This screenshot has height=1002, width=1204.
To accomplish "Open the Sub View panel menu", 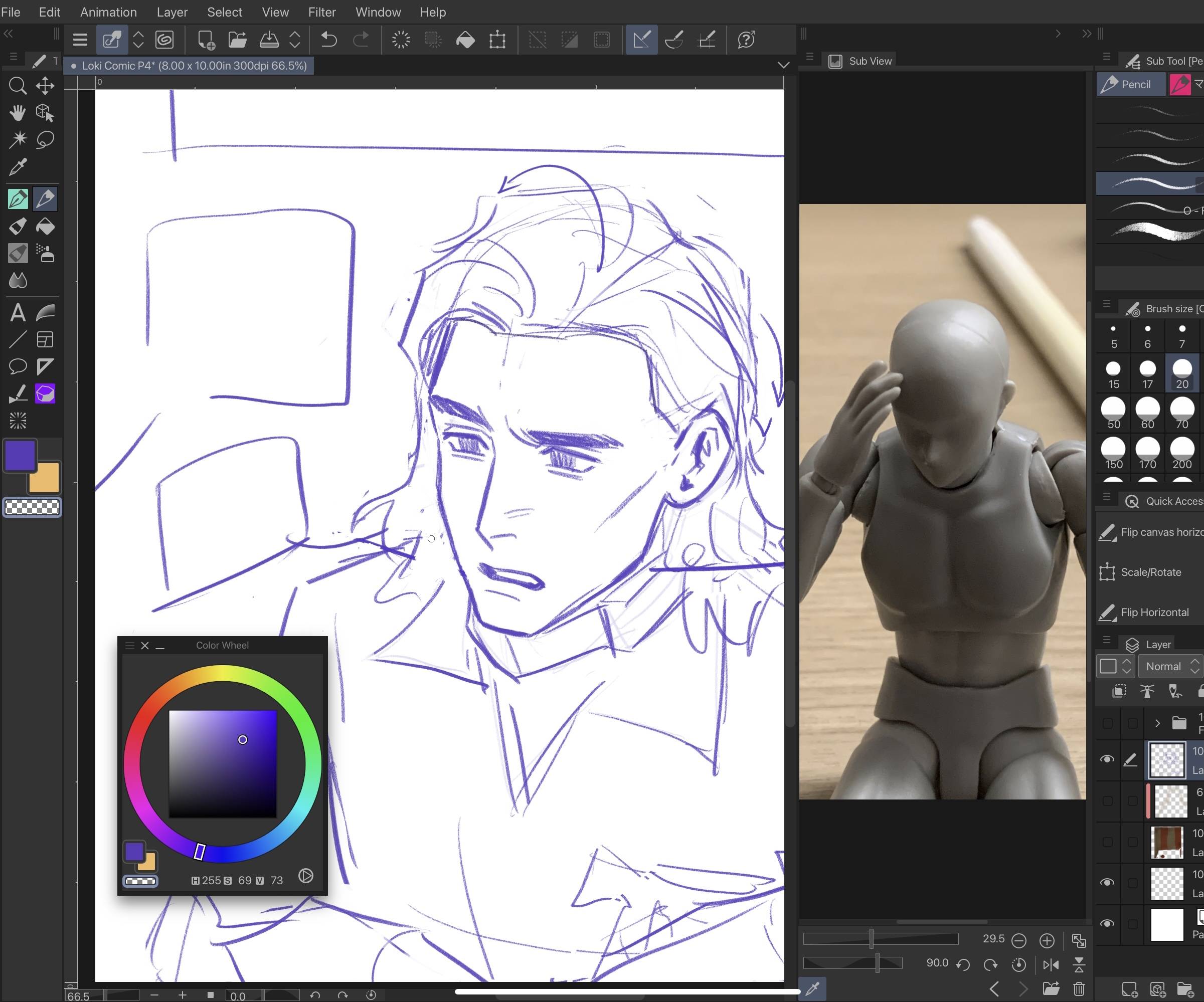I will coord(809,57).
